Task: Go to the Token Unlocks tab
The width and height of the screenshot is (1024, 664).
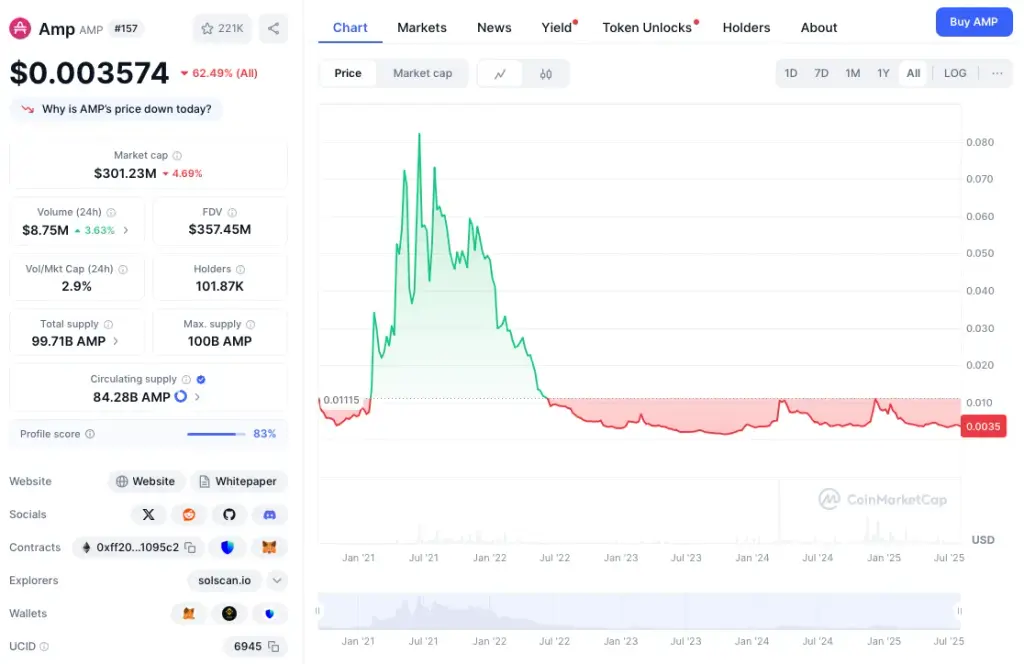Action: (x=647, y=27)
